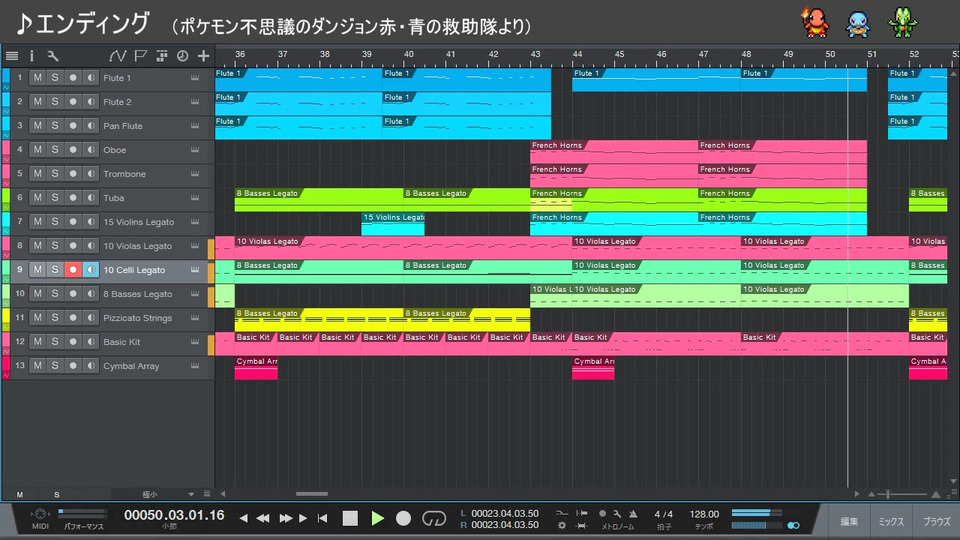960x540 pixels.
Task: Mute the Trombone track
Action: point(38,174)
